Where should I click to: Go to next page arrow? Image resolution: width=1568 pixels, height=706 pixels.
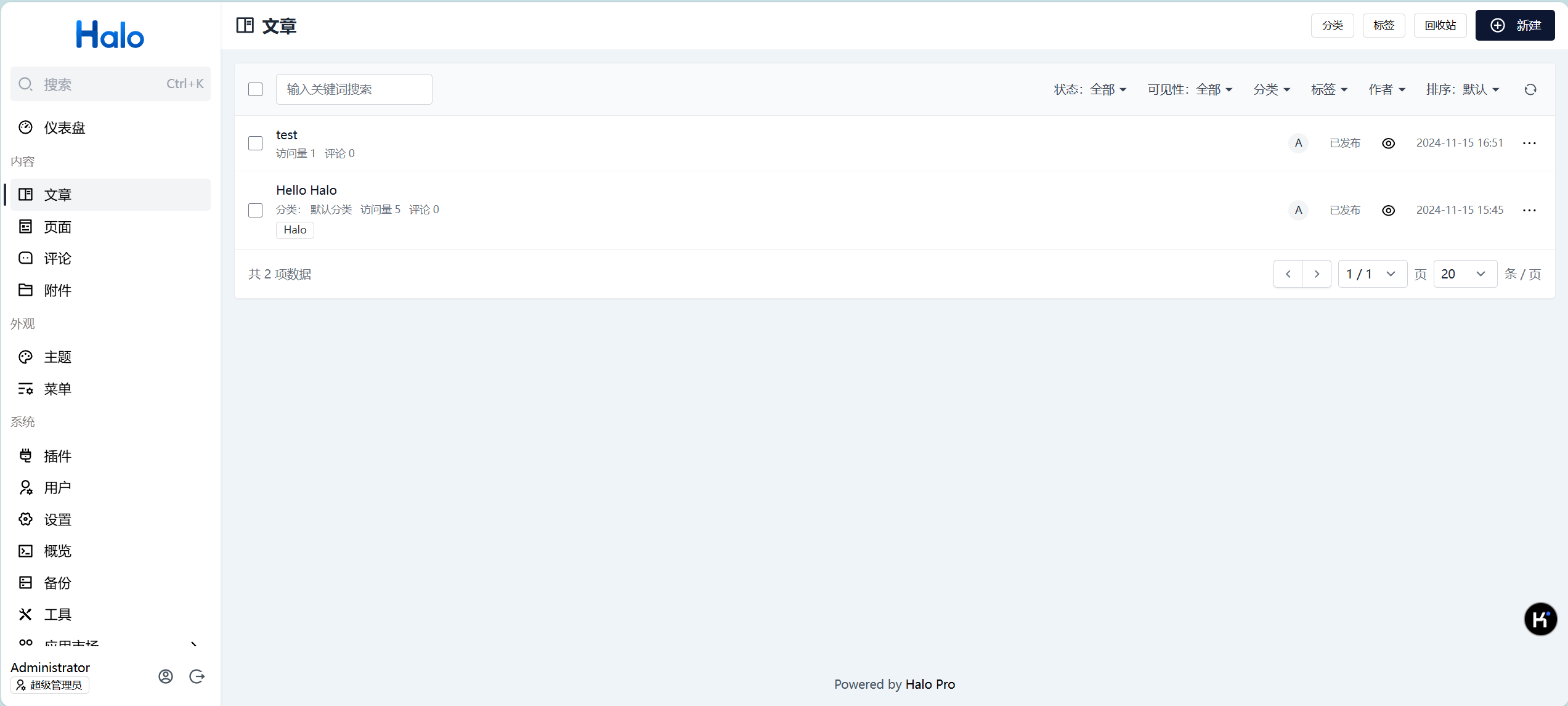[1317, 274]
